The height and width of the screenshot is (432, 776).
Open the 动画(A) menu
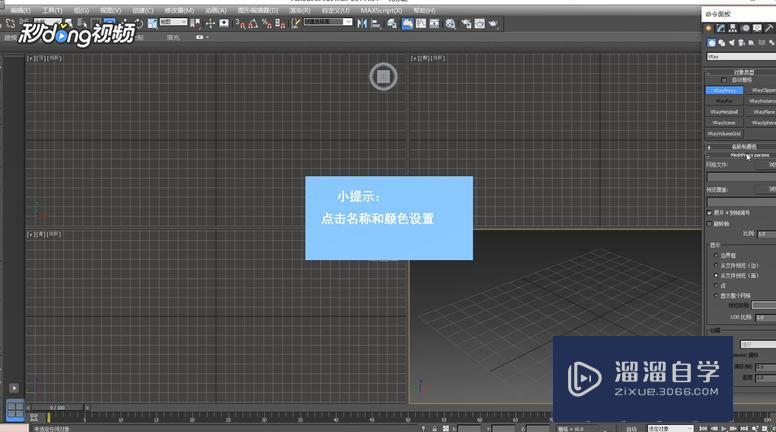[x=216, y=10]
